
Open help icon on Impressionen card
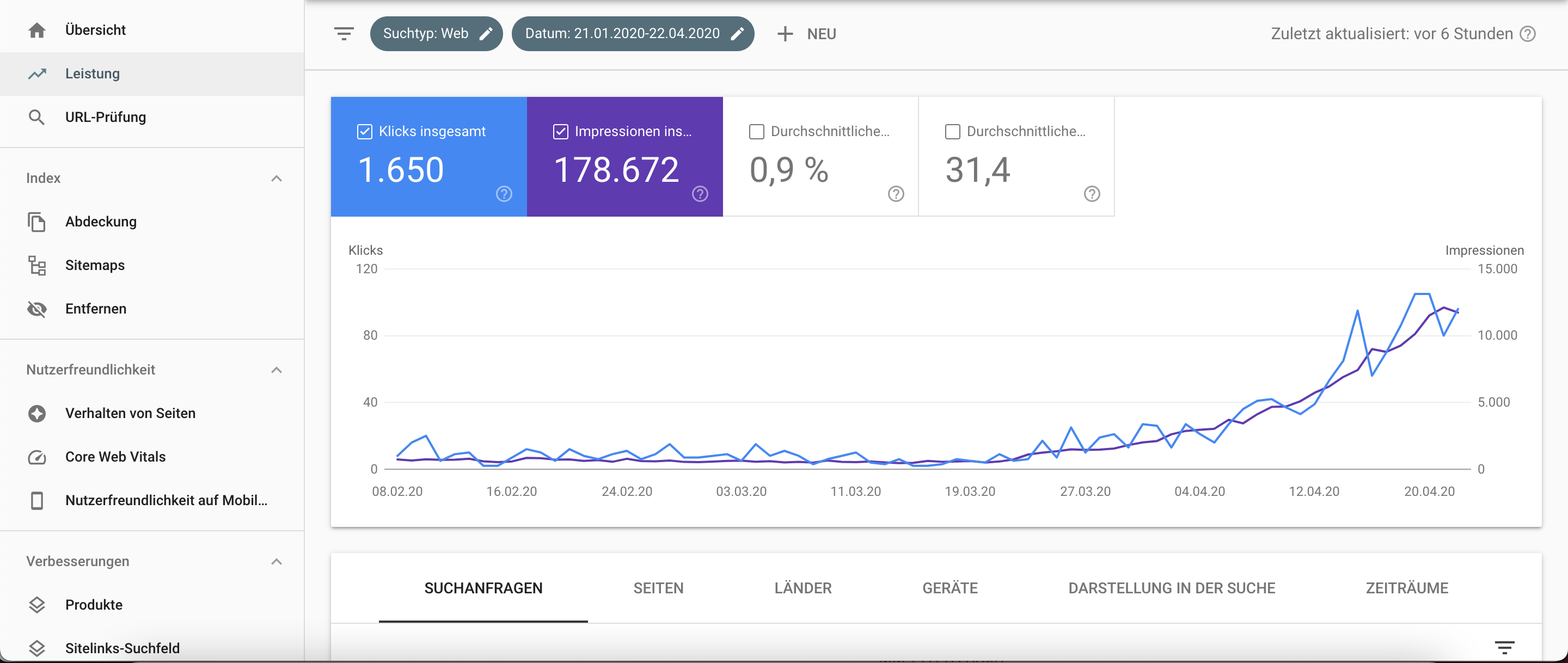tap(700, 194)
